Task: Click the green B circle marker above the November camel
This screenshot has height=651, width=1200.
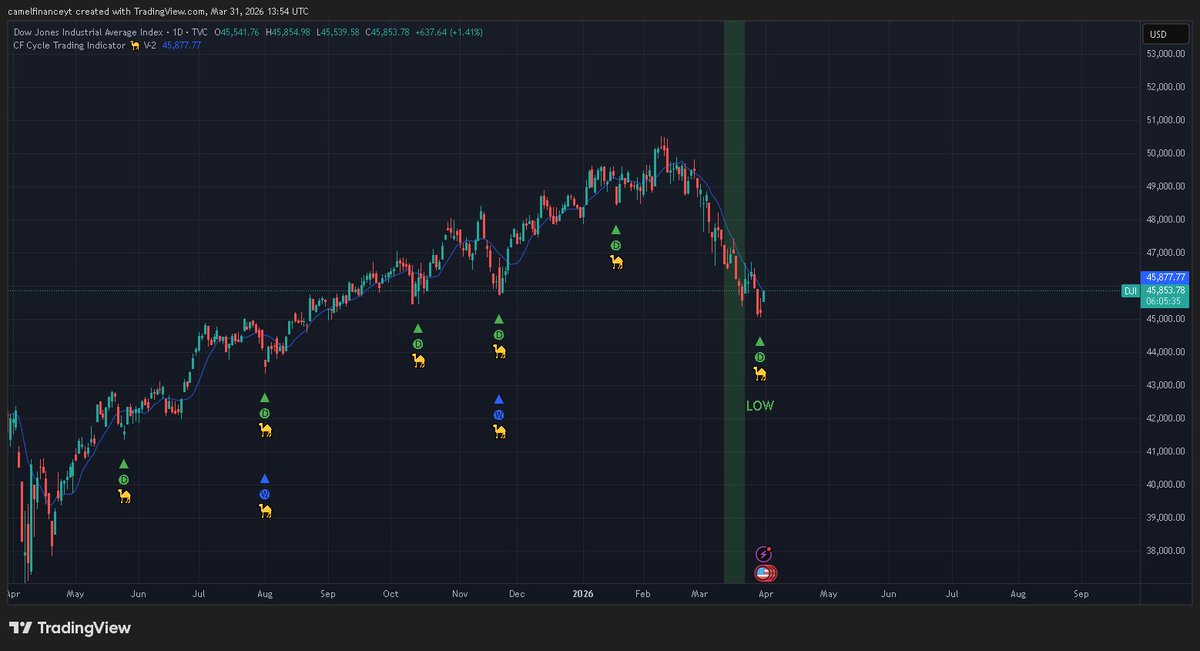Action: 499,333
